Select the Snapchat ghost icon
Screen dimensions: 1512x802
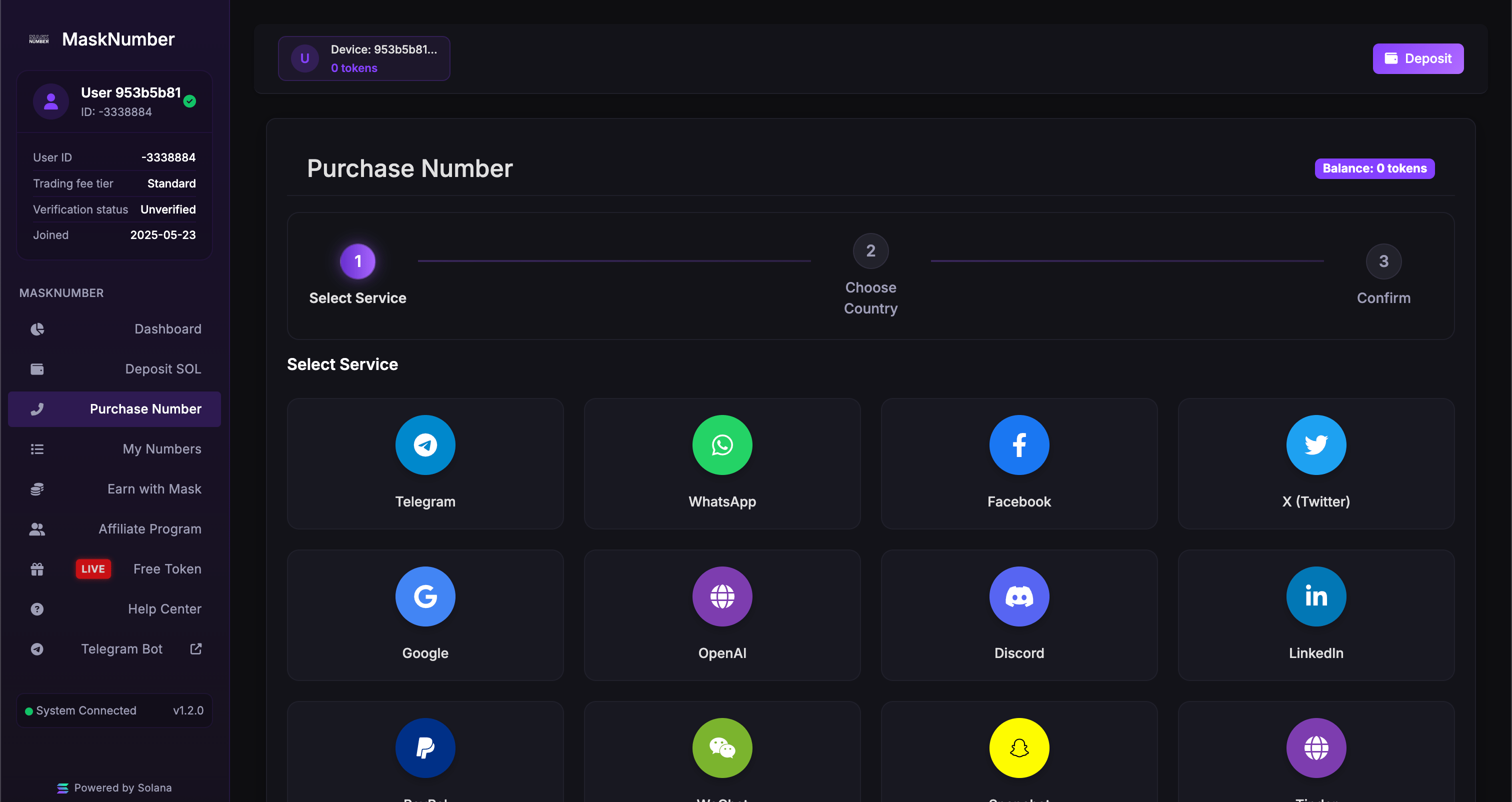click(1019, 747)
